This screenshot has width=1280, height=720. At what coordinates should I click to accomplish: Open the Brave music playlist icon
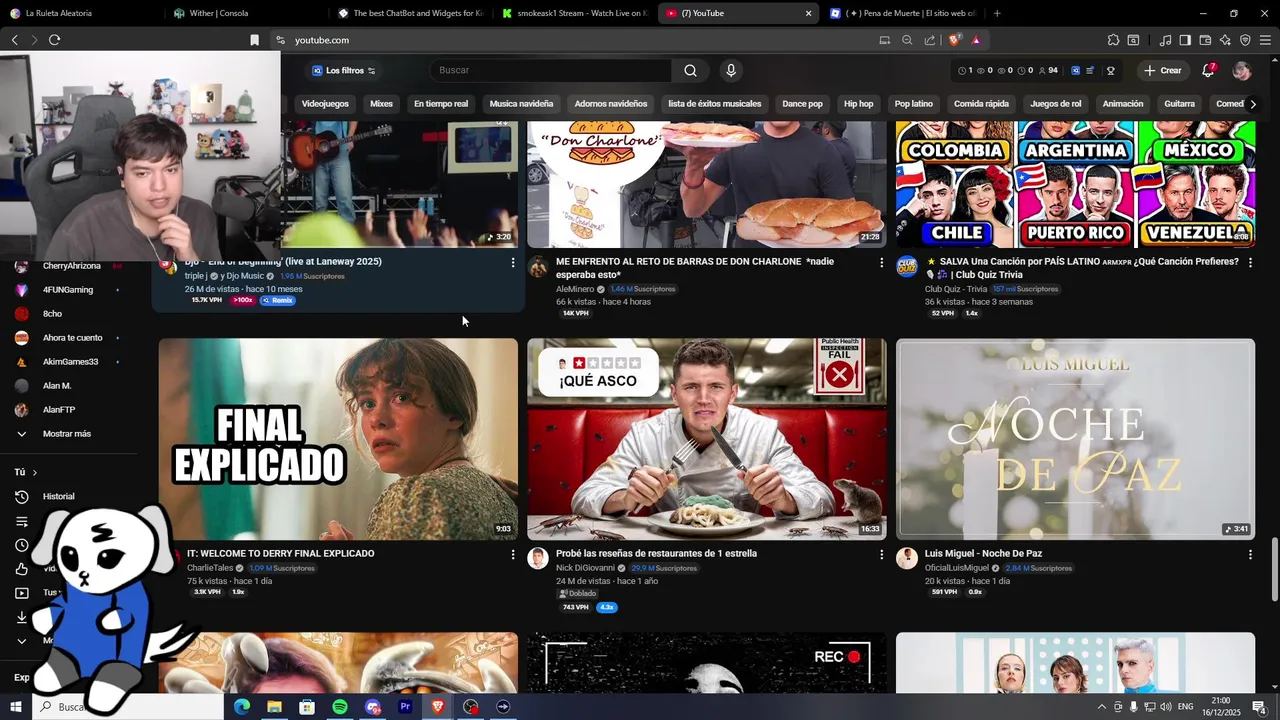[1165, 40]
